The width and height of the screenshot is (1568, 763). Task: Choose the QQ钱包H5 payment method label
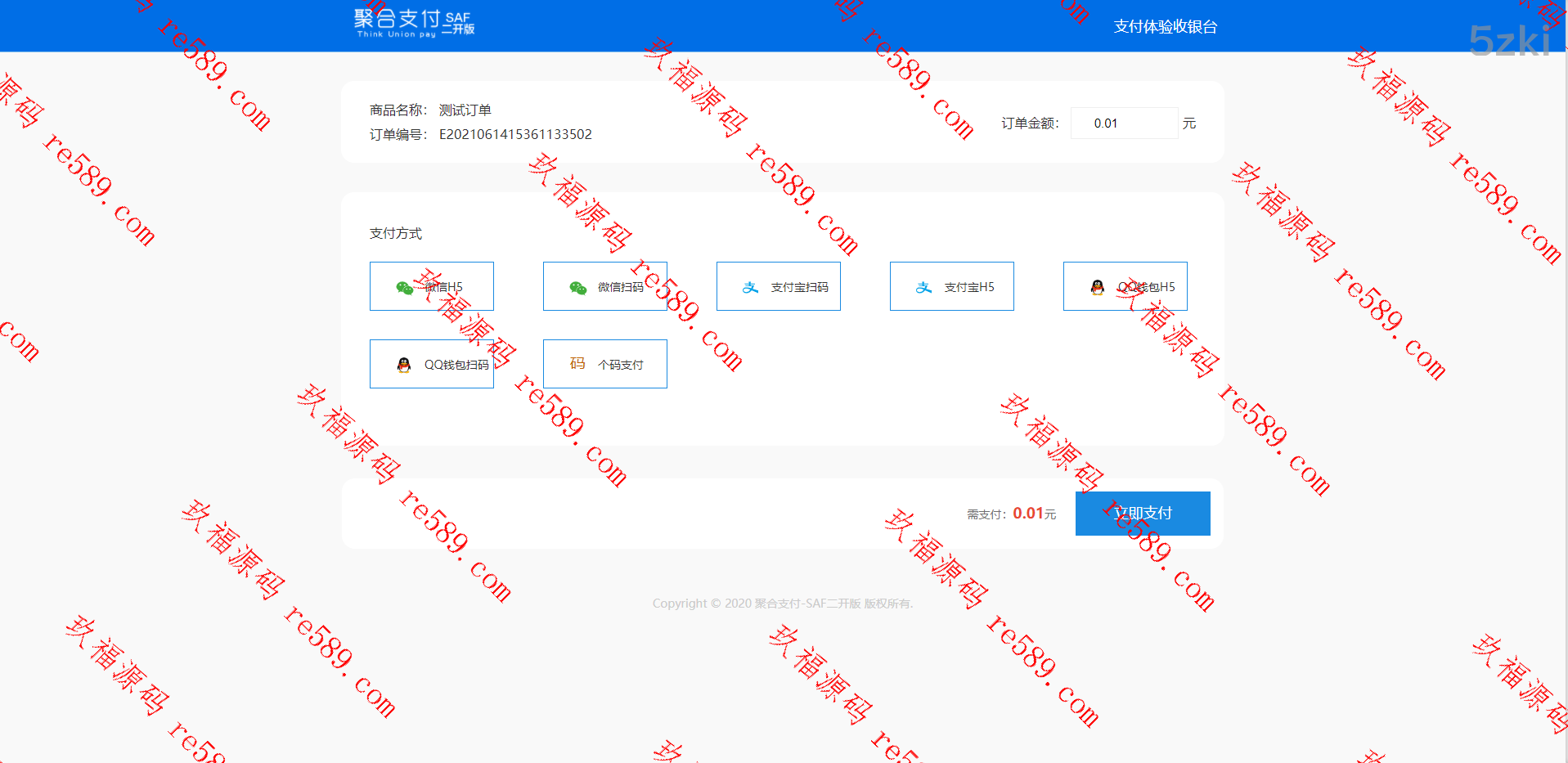point(1147,287)
